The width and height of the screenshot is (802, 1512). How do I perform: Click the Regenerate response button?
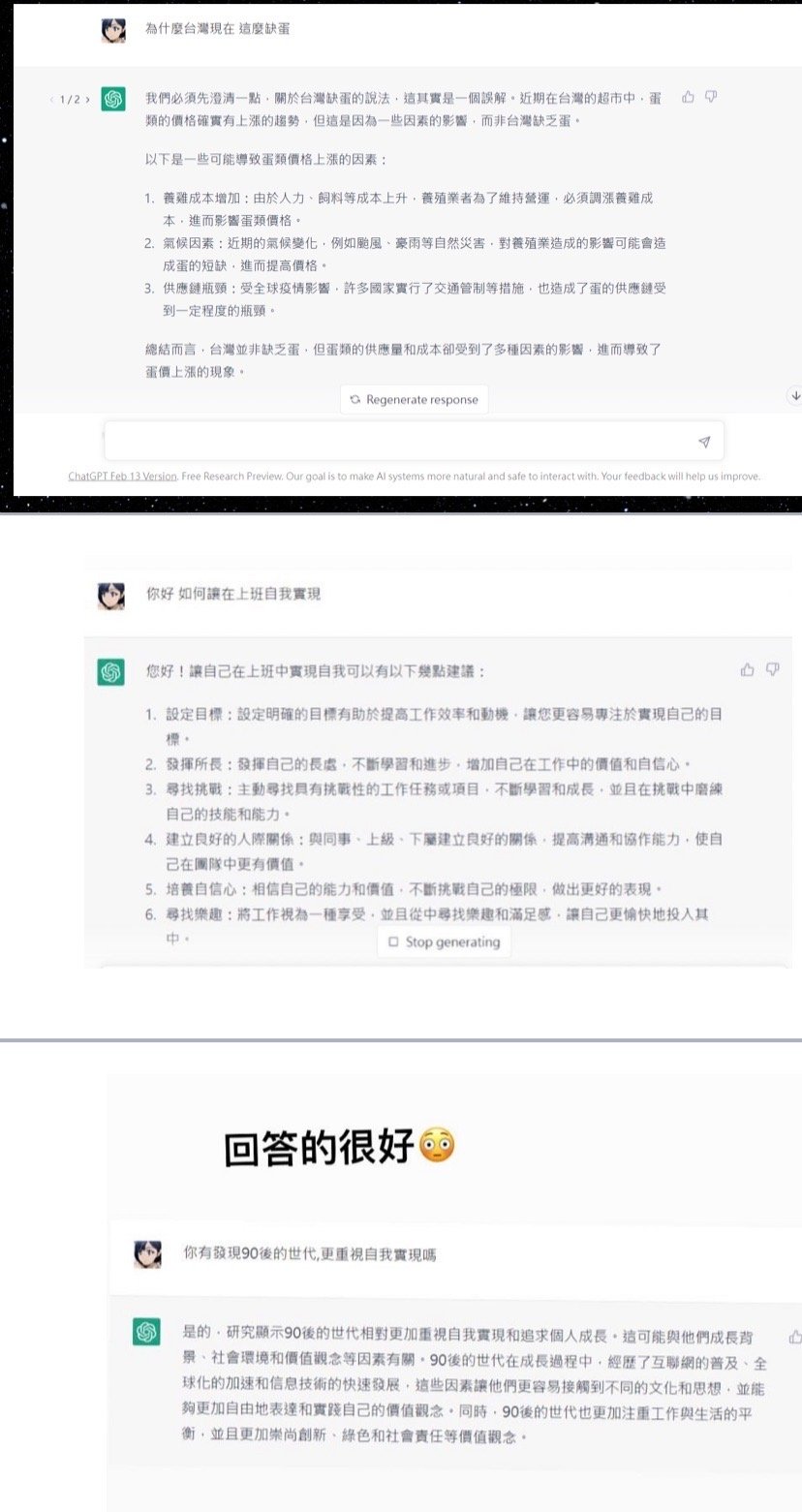pos(414,399)
